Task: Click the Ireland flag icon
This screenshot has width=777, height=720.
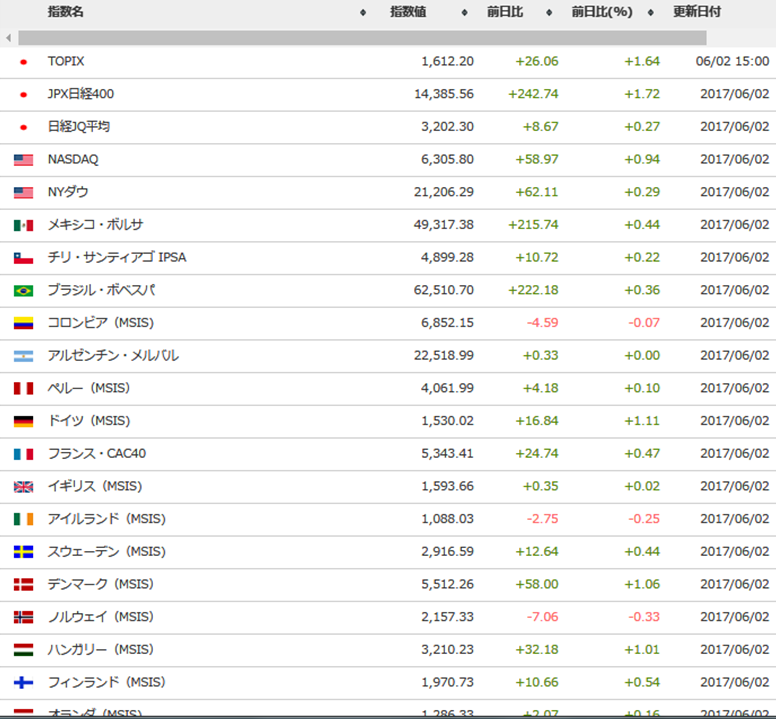Action: click(x=23, y=519)
